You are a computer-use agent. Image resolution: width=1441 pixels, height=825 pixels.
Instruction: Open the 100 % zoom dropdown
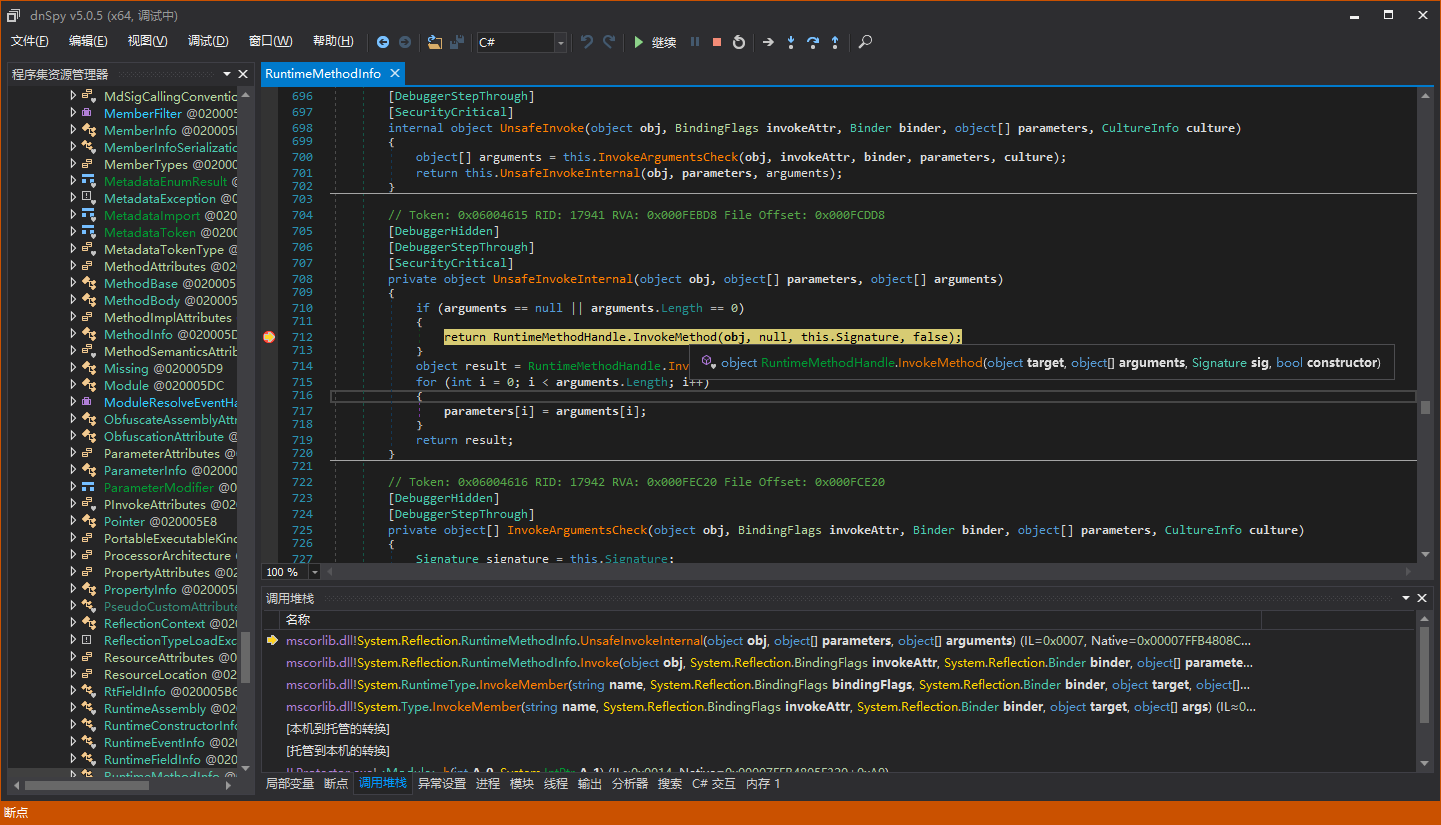(x=314, y=572)
